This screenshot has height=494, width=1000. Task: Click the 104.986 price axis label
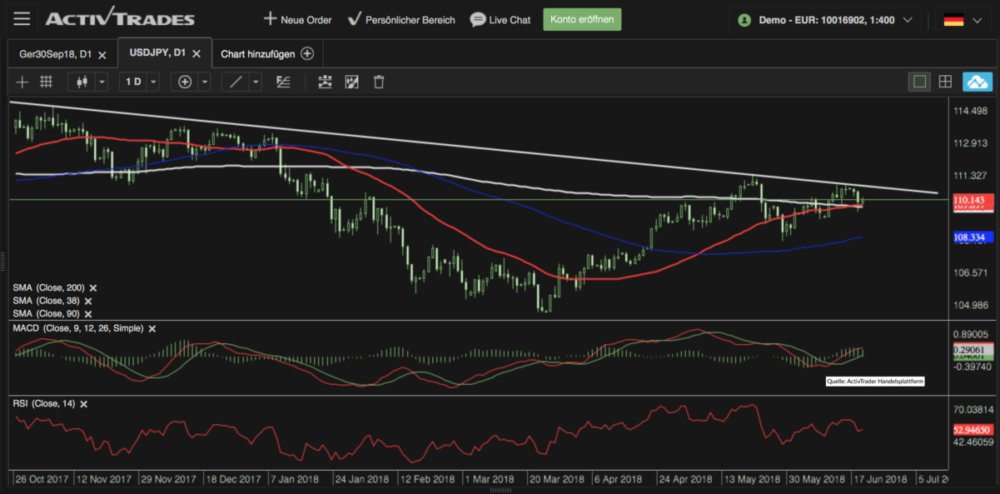pyautogui.click(x=970, y=305)
